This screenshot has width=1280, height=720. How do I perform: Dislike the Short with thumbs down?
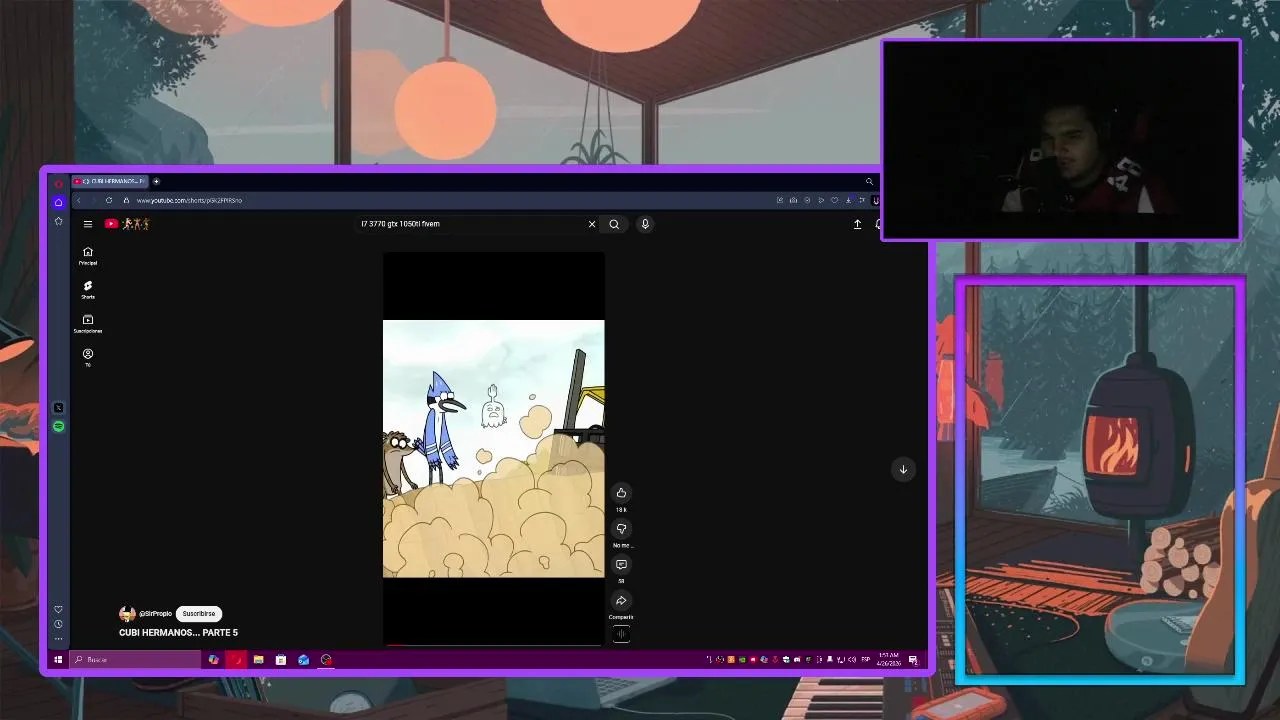tap(621, 529)
